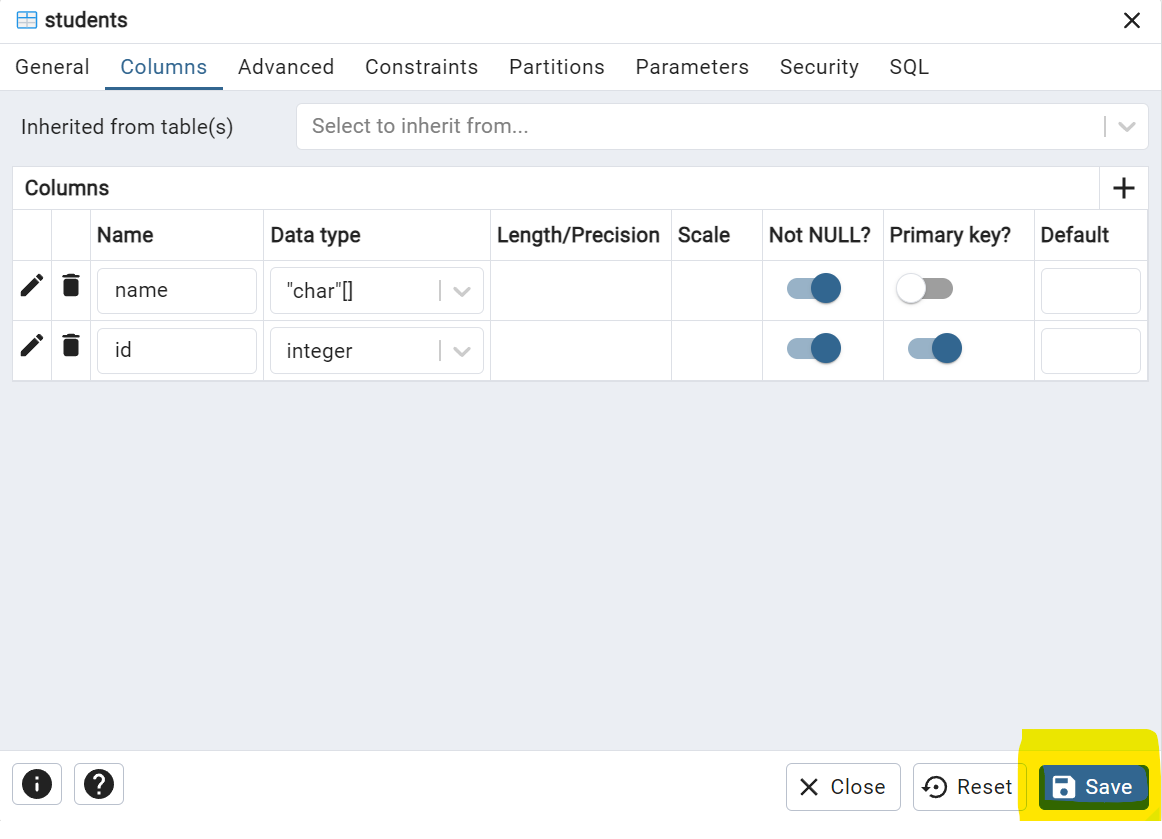
Task: Close the students dialog with X icon
Action: 1132,21
